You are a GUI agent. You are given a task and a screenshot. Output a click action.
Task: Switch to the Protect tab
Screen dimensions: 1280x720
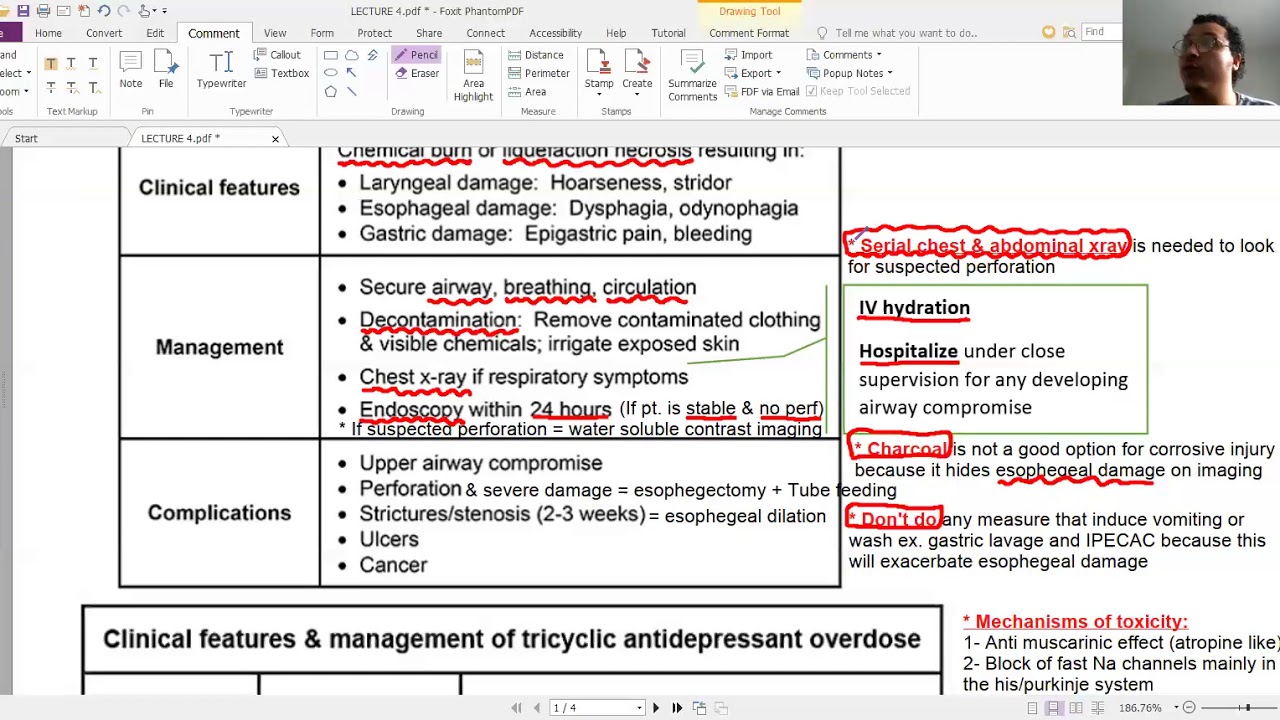click(x=375, y=33)
